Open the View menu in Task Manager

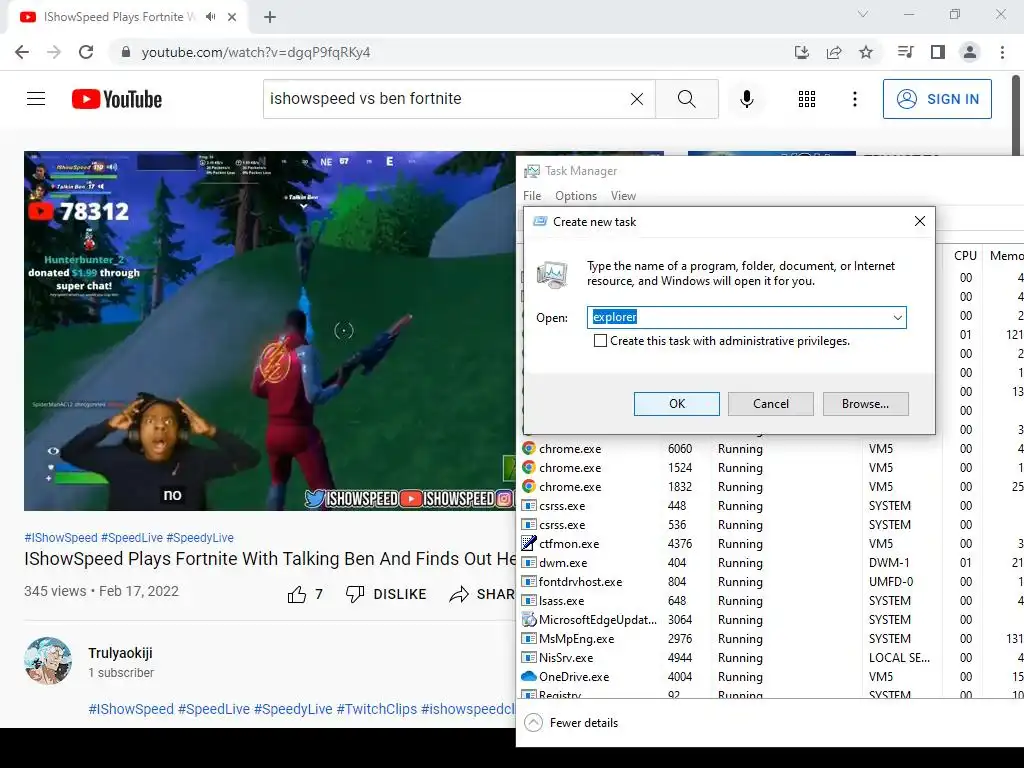623,196
